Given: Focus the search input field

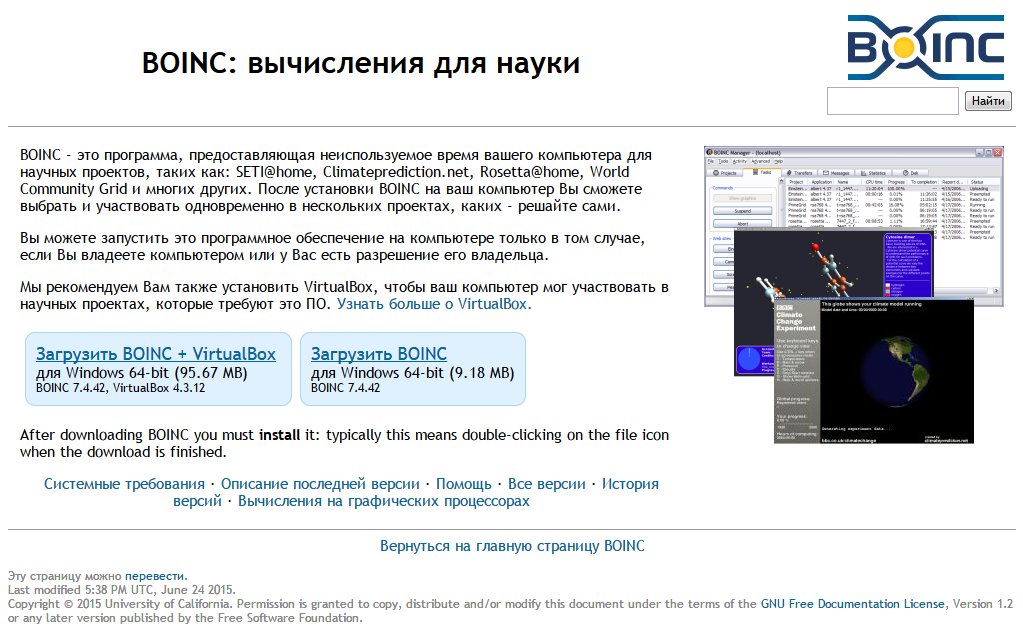Looking at the screenshot, I should [x=893, y=101].
